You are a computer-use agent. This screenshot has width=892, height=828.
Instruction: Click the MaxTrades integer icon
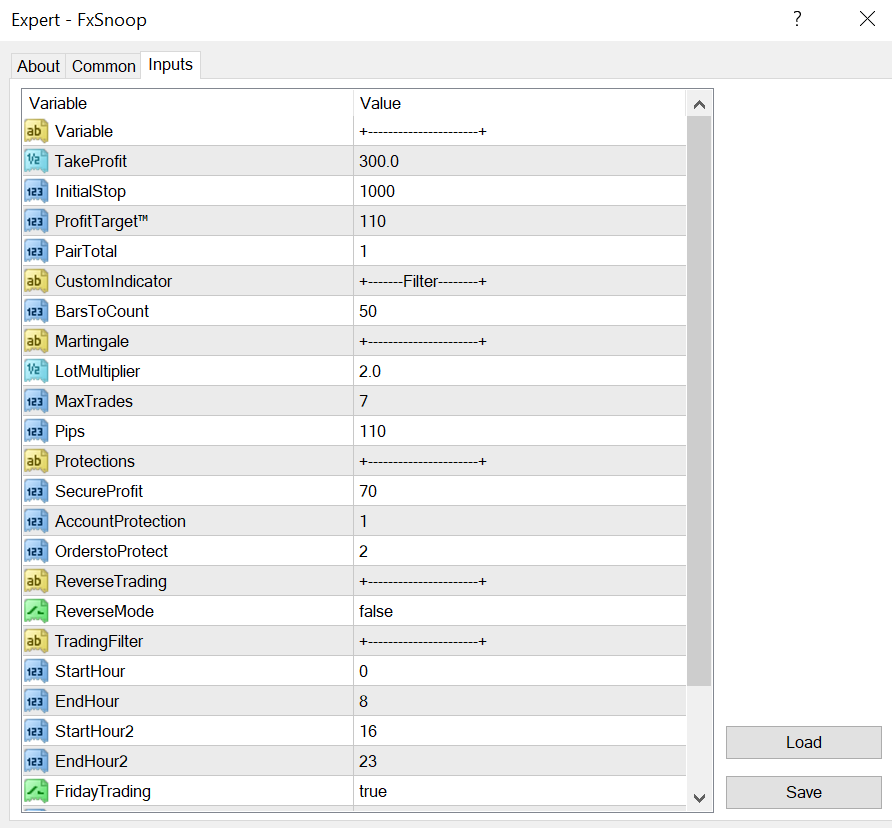36,401
